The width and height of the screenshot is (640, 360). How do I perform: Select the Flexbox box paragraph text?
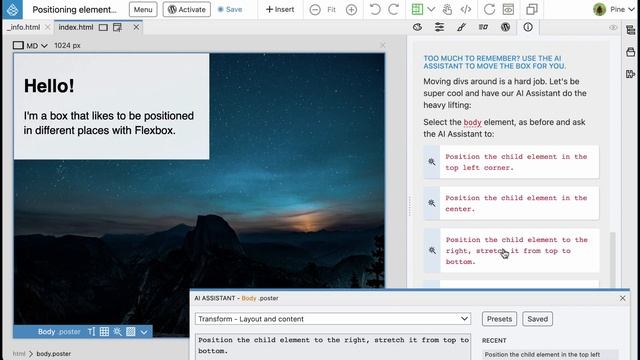coord(109,123)
